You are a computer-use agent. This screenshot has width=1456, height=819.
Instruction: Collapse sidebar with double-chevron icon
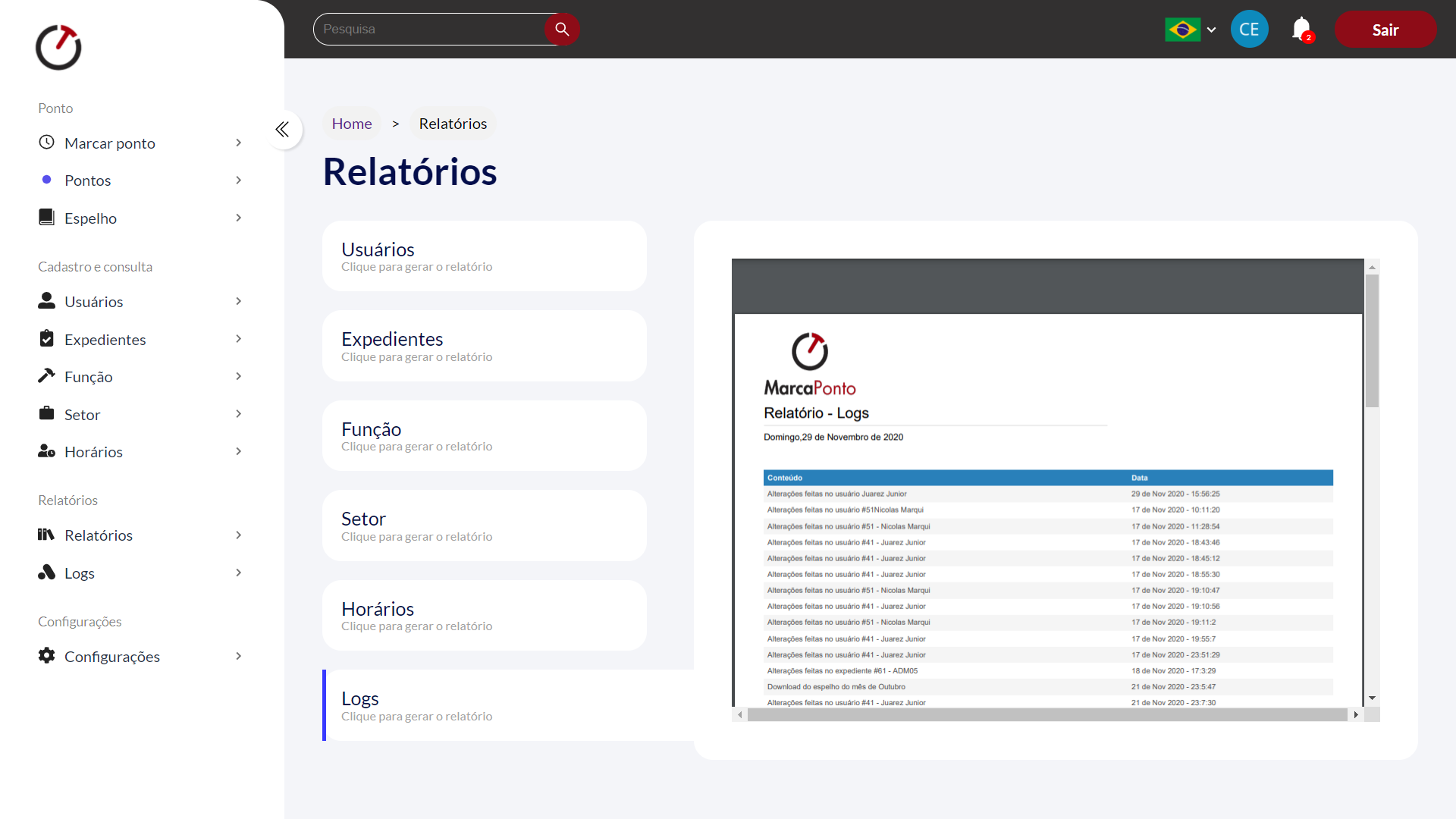click(x=283, y=130)
